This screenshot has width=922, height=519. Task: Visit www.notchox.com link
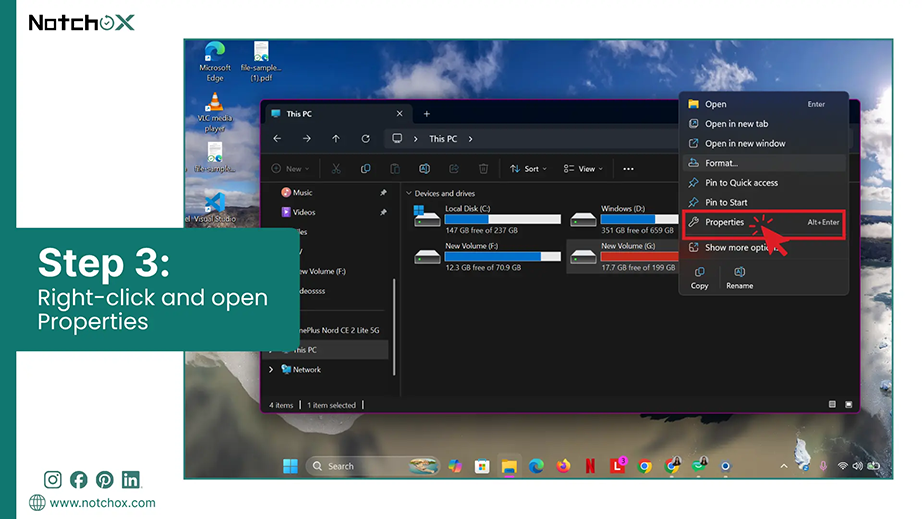(103, 503)
